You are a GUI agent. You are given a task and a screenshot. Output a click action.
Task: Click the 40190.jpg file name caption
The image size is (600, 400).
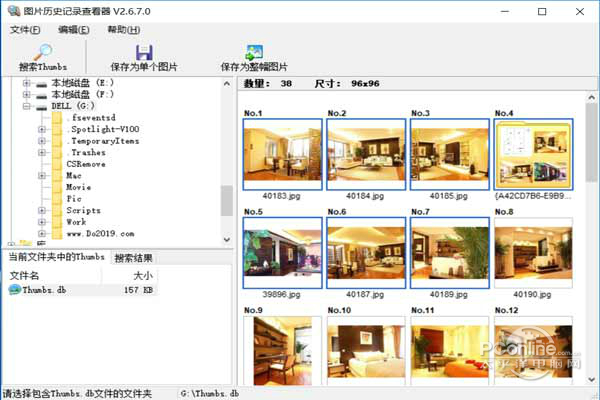[x=532, y=294]
